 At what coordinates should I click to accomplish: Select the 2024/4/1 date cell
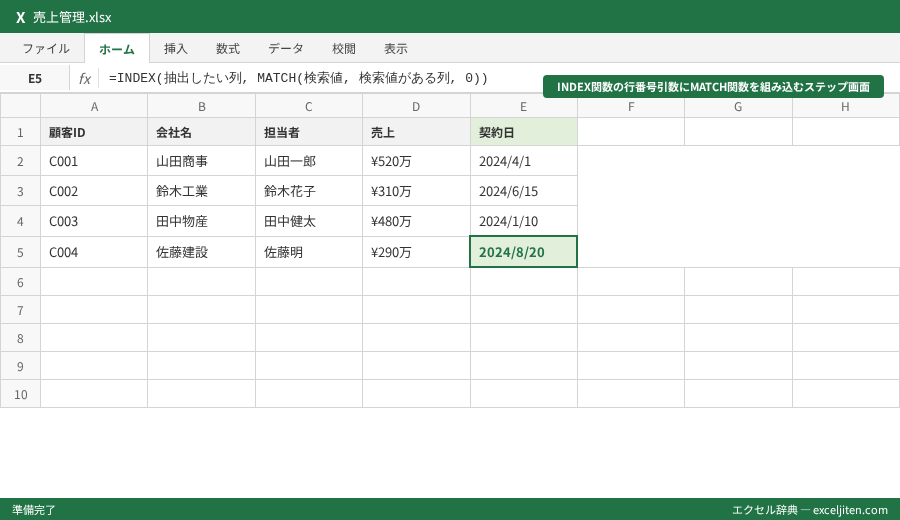(523, 161)
